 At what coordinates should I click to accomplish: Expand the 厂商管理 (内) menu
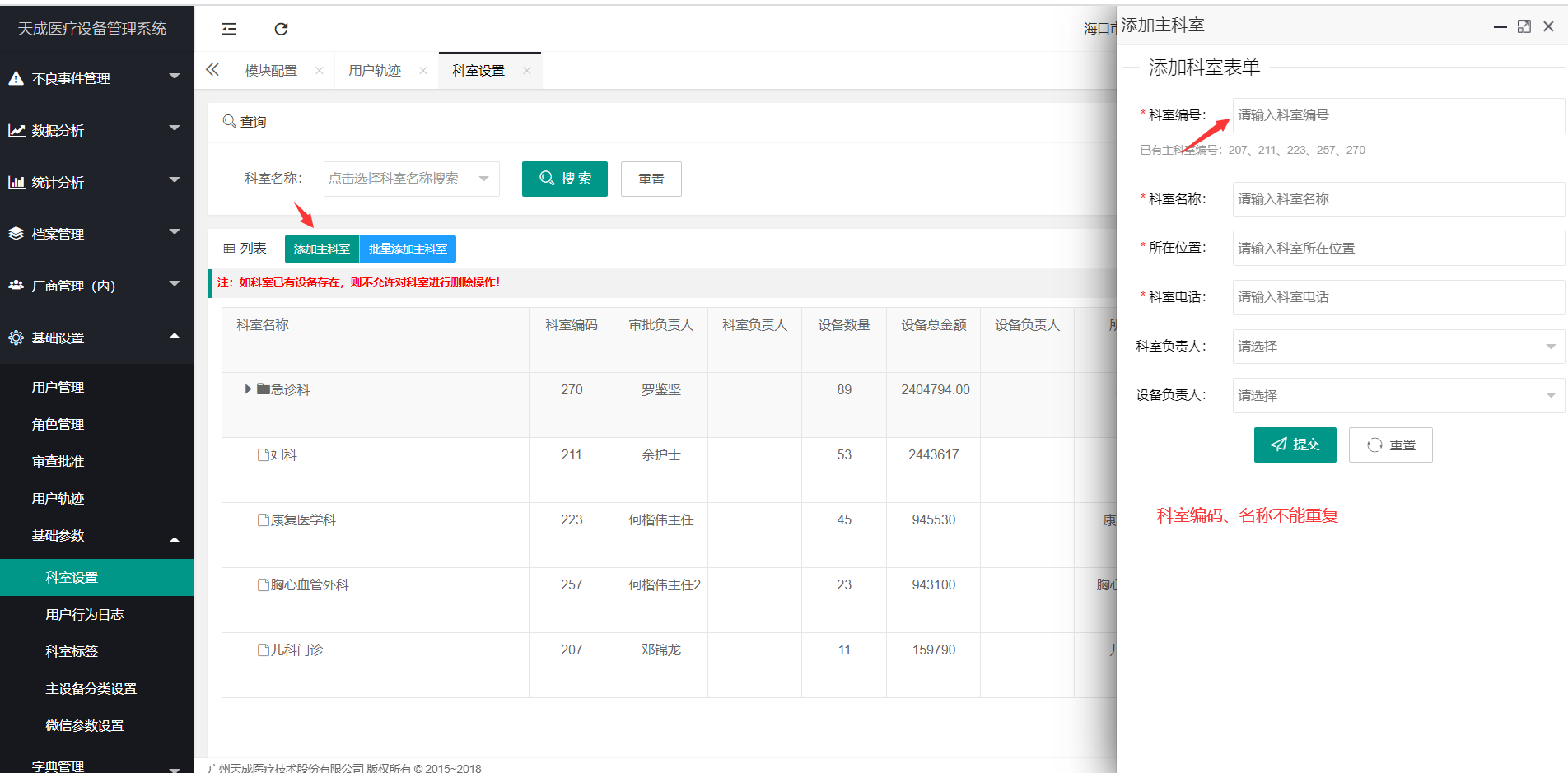pyautogui.click(x=175, y=284)
